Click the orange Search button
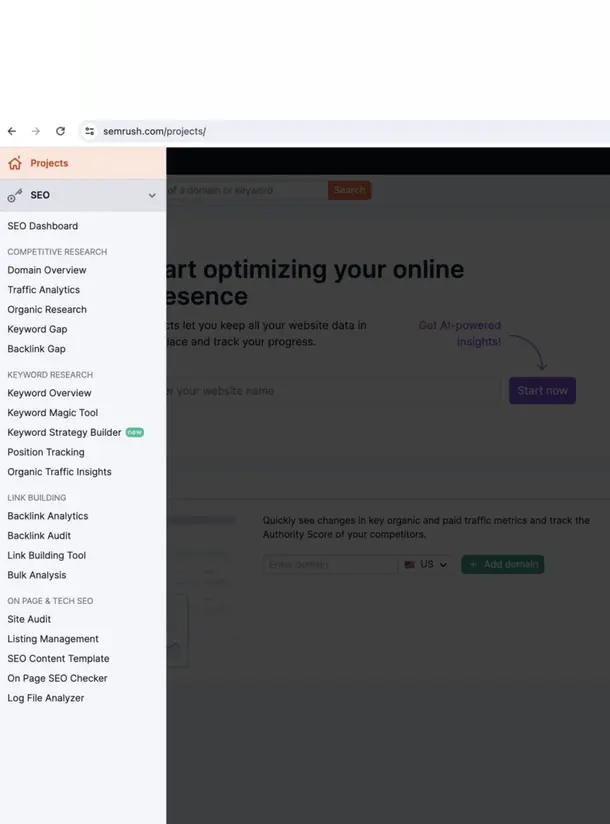Screen dimensions: 610x824 (x=349, y=190)
